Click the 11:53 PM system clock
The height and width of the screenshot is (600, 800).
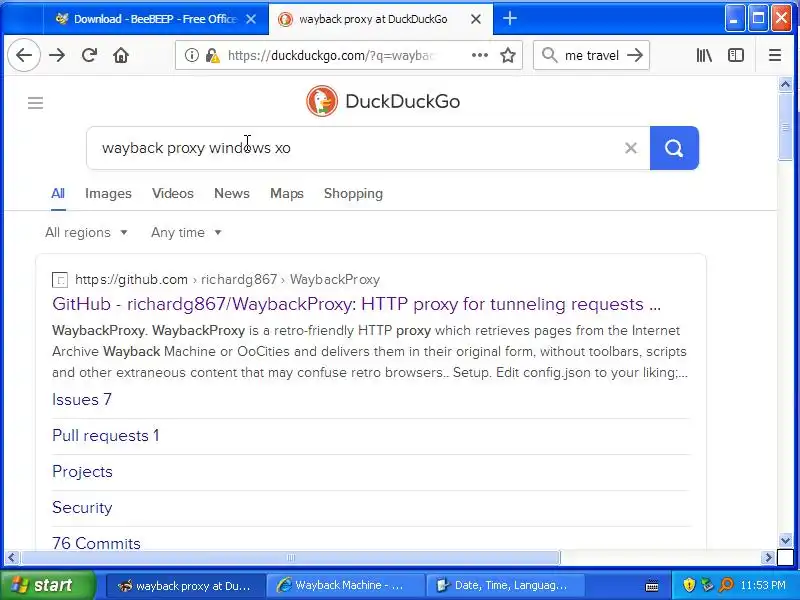[x=763, y=585]
